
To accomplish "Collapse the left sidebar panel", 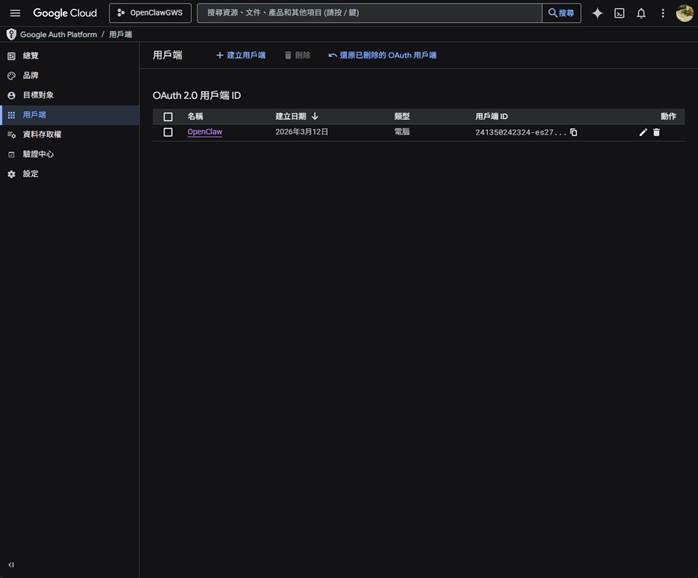I will (x=11, y=565).
